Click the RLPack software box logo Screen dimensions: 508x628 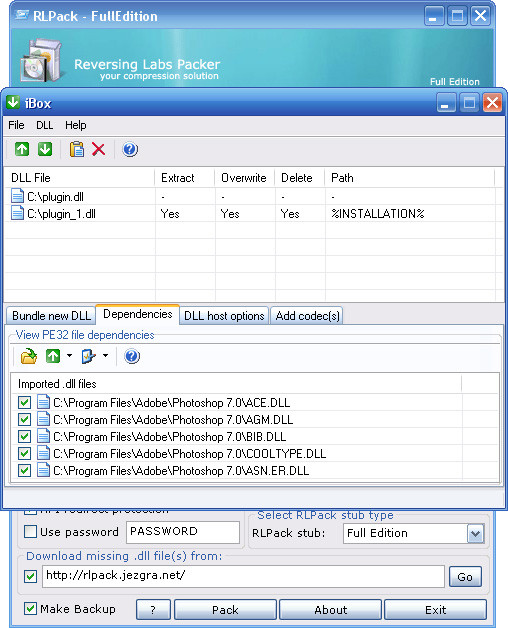coord(42,60)
